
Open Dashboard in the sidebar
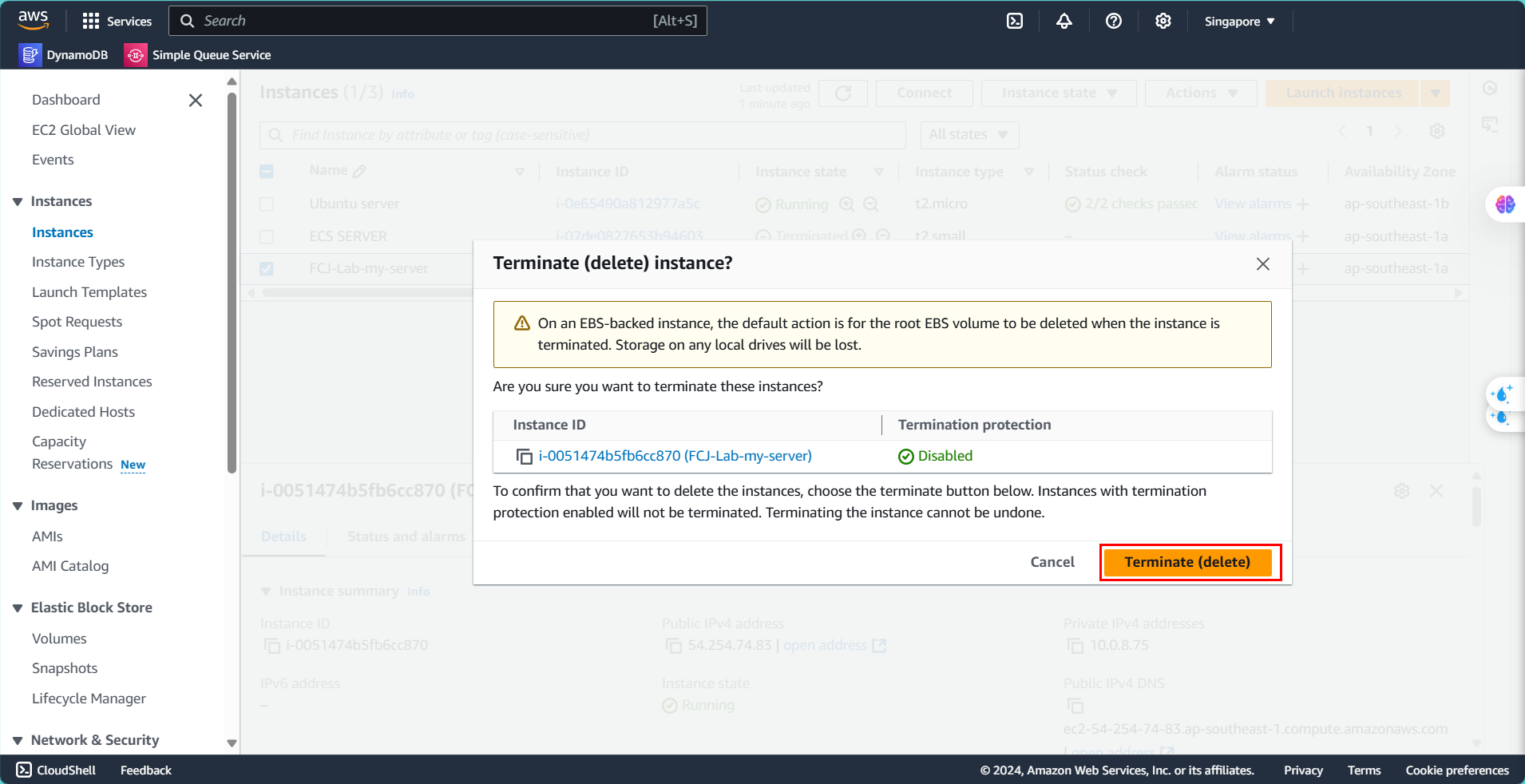tap(66, 100)
